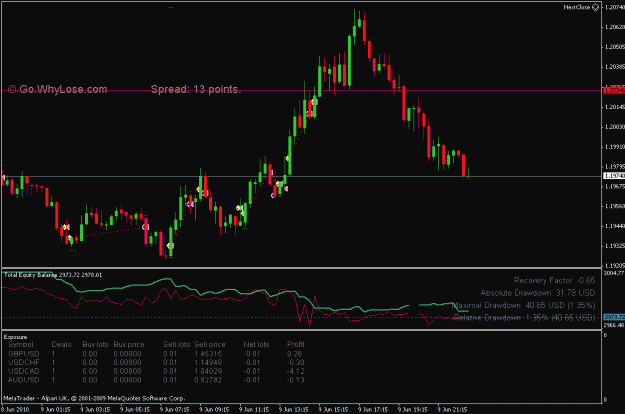Click the Buy lots column header

96,344
